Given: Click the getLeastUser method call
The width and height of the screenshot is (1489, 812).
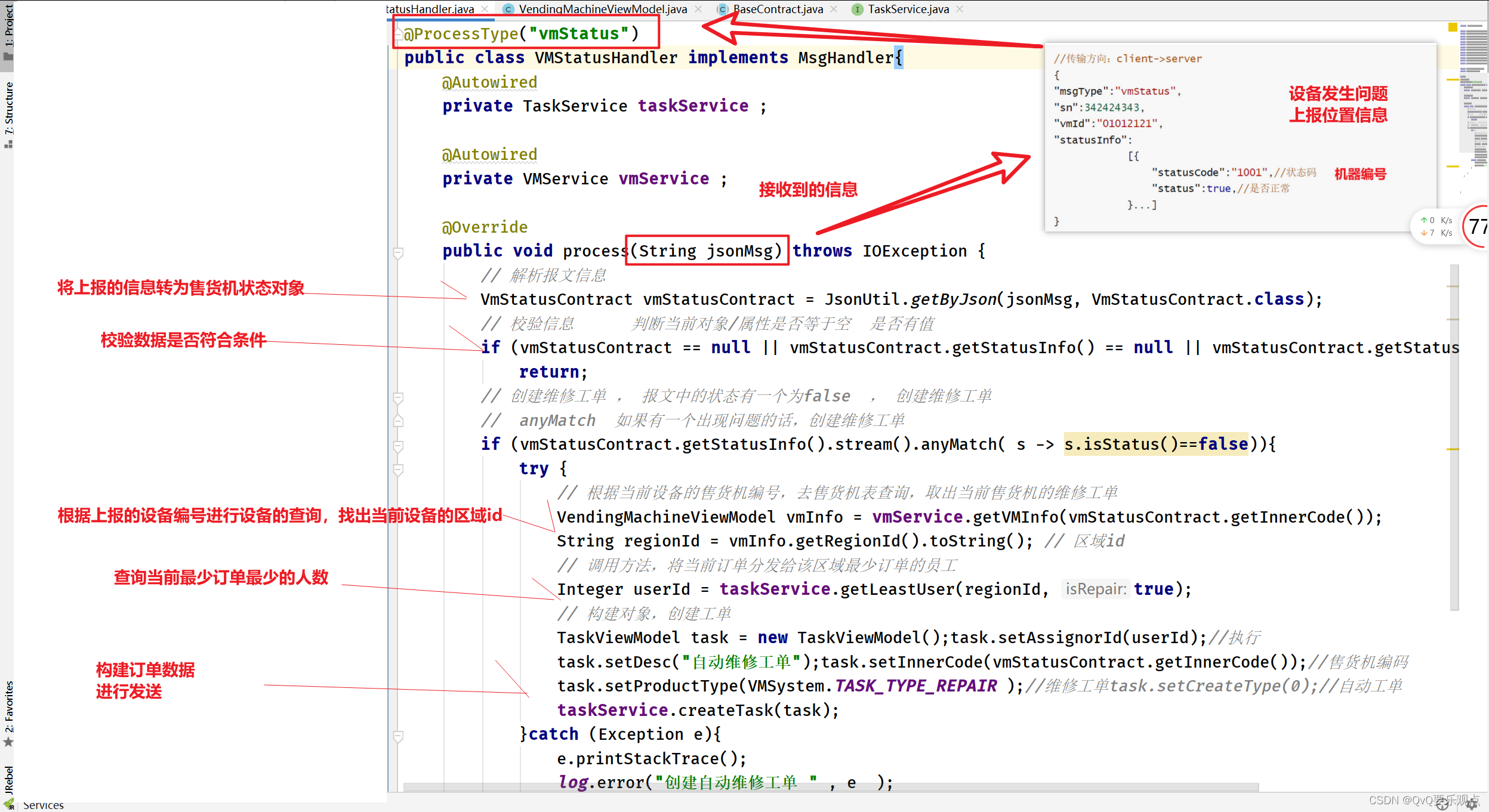Looking at the screenshot, I should click(x=898, y=589).
